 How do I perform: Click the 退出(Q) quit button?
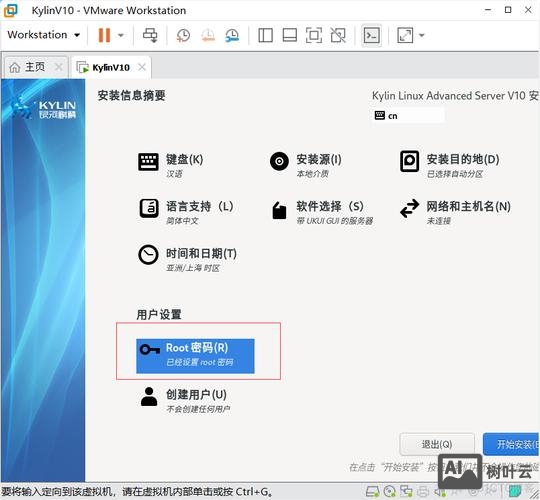[x=437, y=445]
